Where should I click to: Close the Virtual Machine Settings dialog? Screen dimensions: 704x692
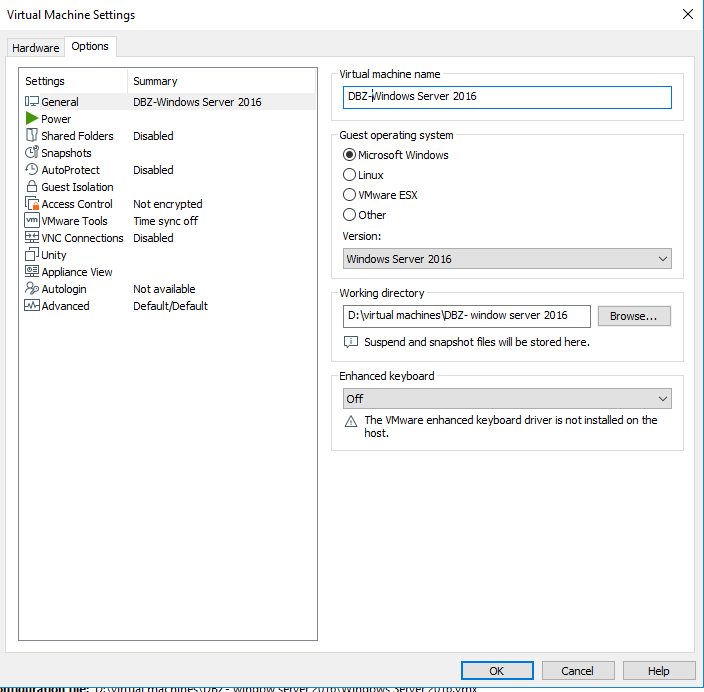pos(687,14)
